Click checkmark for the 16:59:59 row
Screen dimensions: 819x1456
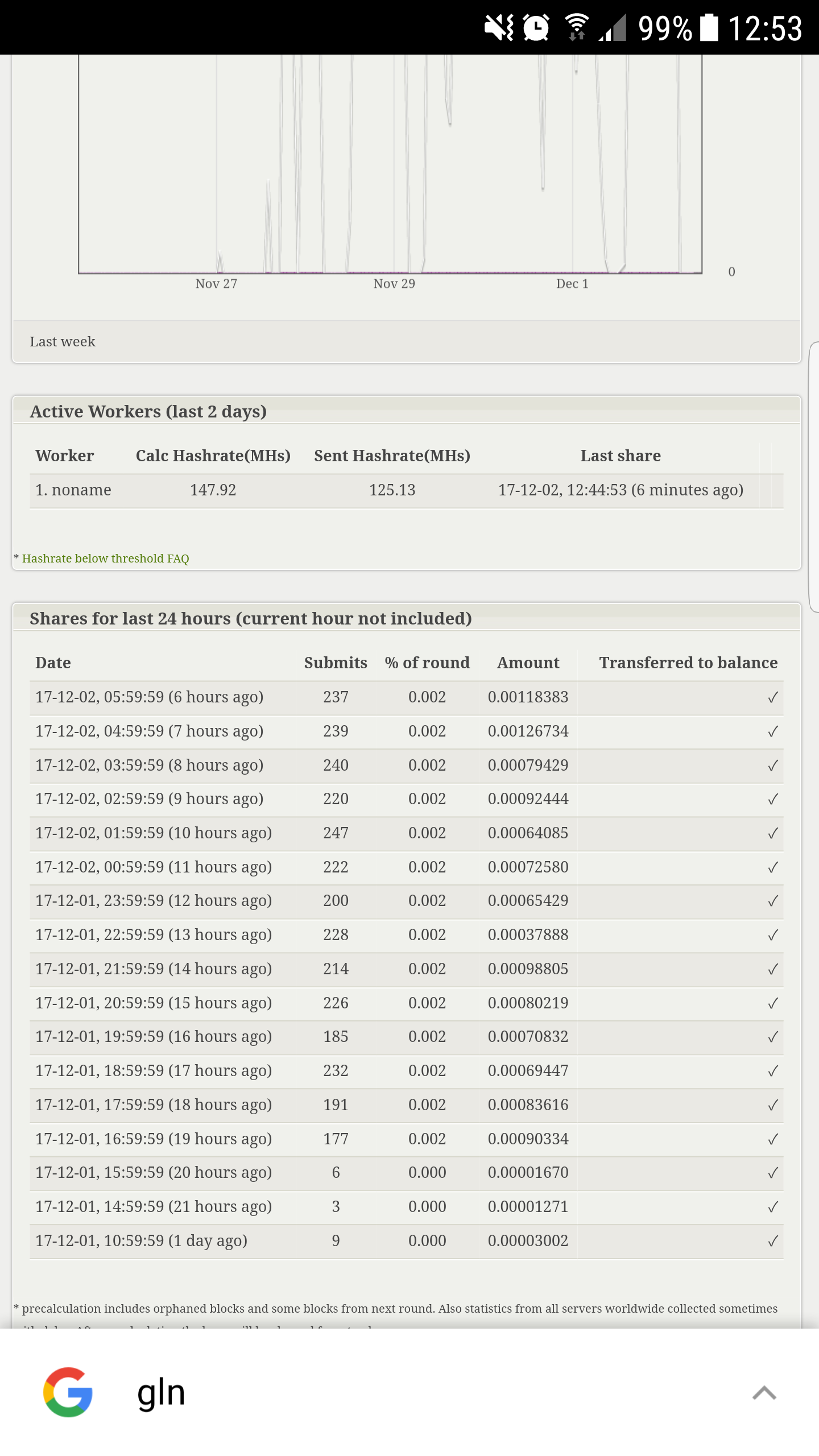pyautogui.click(x=772, y=1140)
